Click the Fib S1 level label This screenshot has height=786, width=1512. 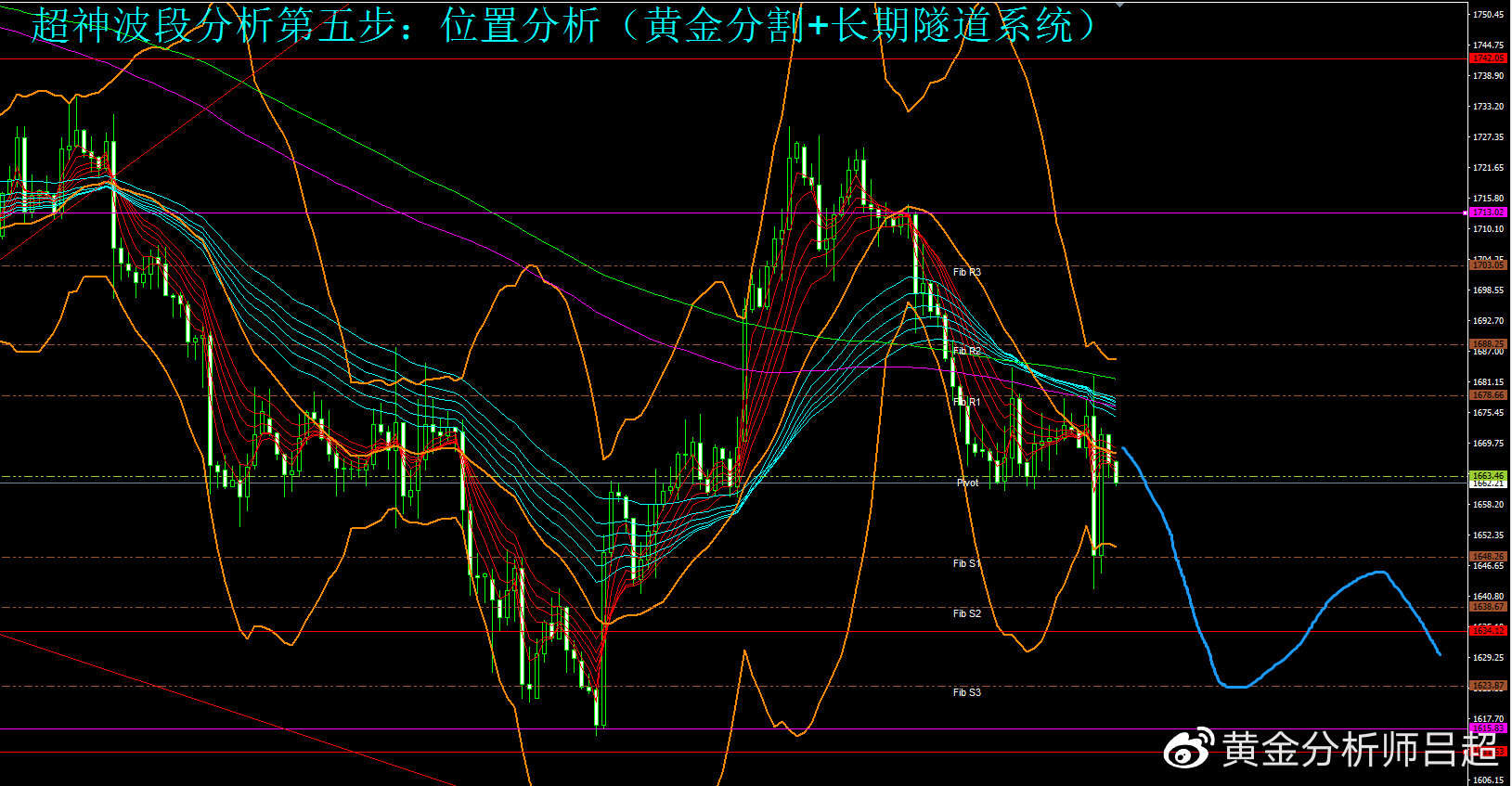(966, 563)
